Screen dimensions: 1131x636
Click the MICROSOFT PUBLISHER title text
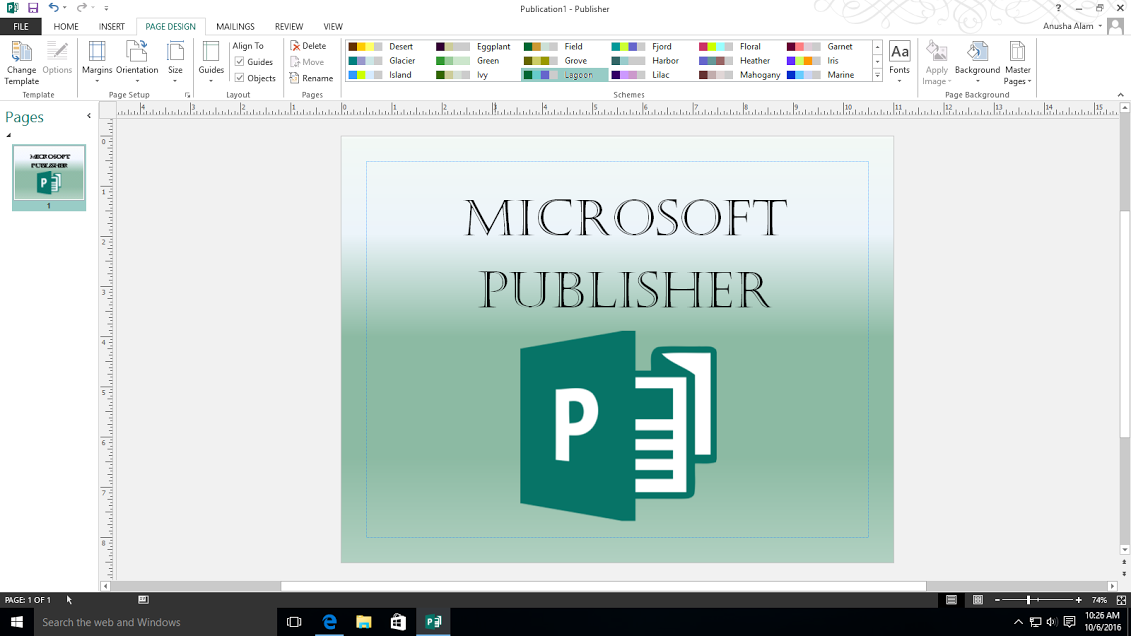point(625,253)
